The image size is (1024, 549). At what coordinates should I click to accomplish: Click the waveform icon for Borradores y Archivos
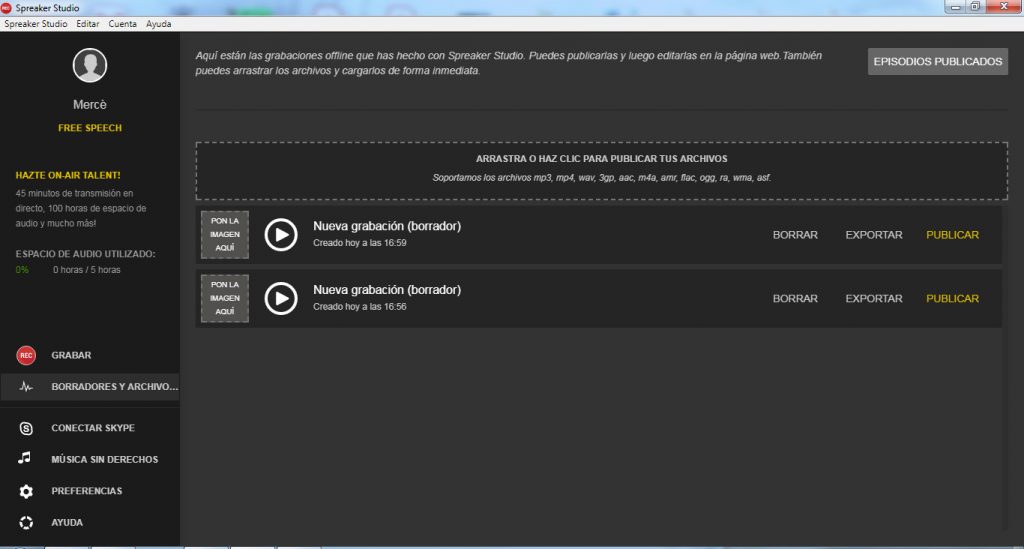coord(26,386)
